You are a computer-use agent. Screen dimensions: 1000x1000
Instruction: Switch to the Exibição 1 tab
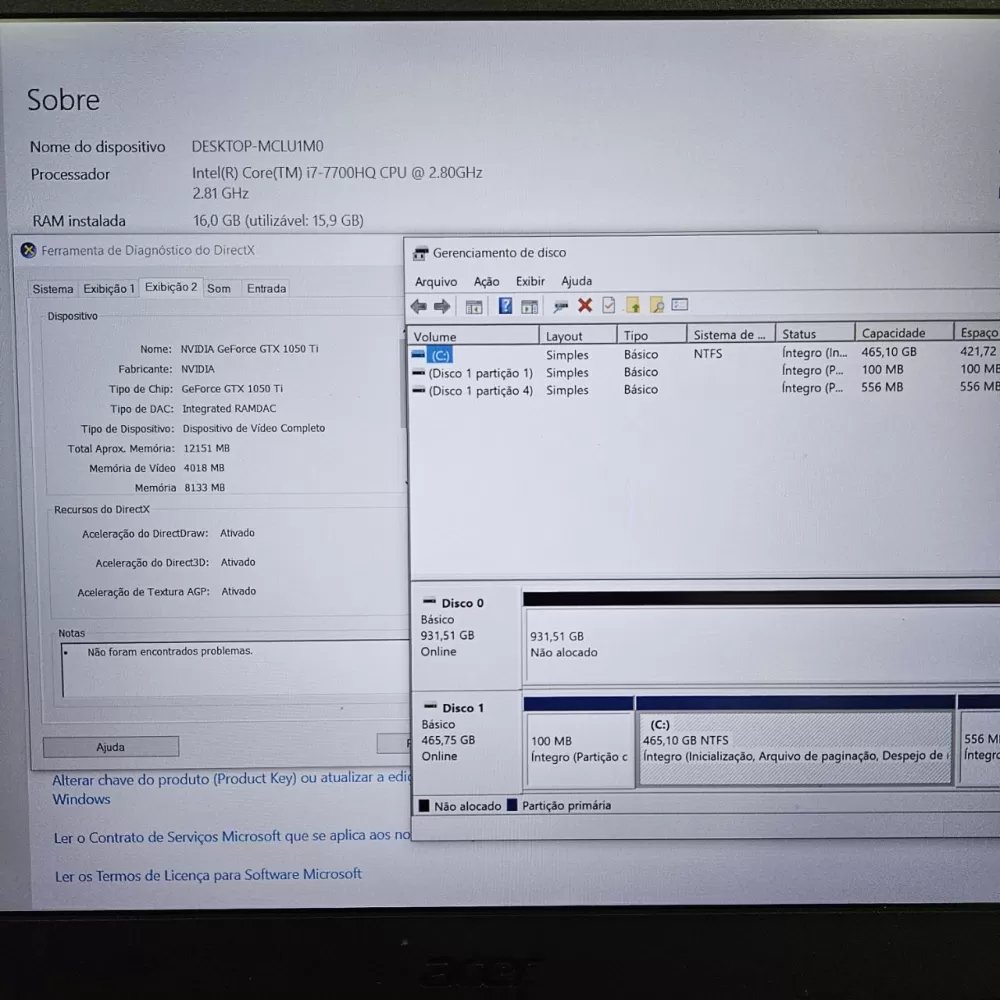point(108,289)
